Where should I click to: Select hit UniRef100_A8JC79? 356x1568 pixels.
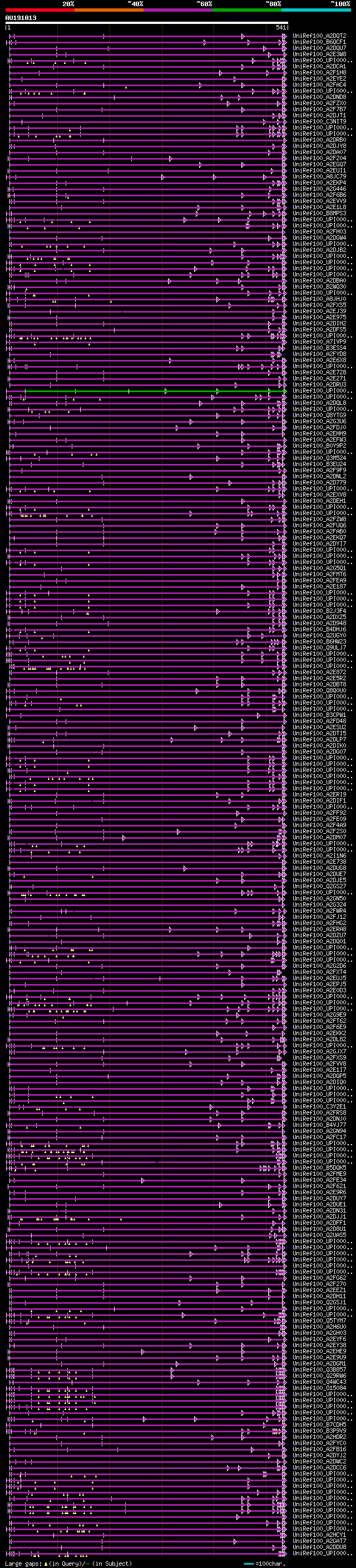319,176
